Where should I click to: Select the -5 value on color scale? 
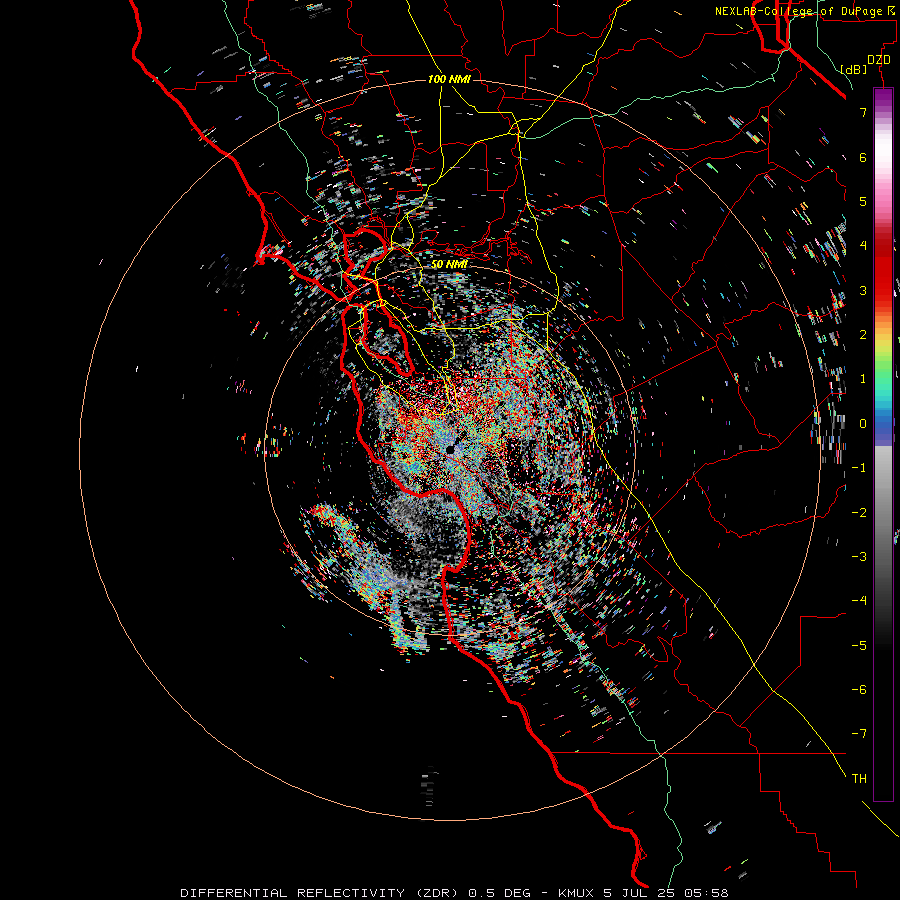click(859, 646)
